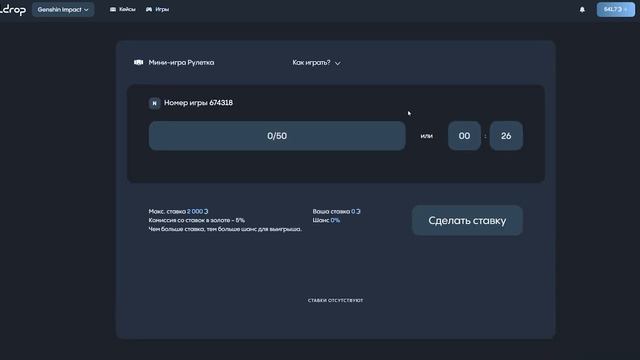Click the или label beside the timer
Viewport: 640px width, 360px height.
pos(427,136)
